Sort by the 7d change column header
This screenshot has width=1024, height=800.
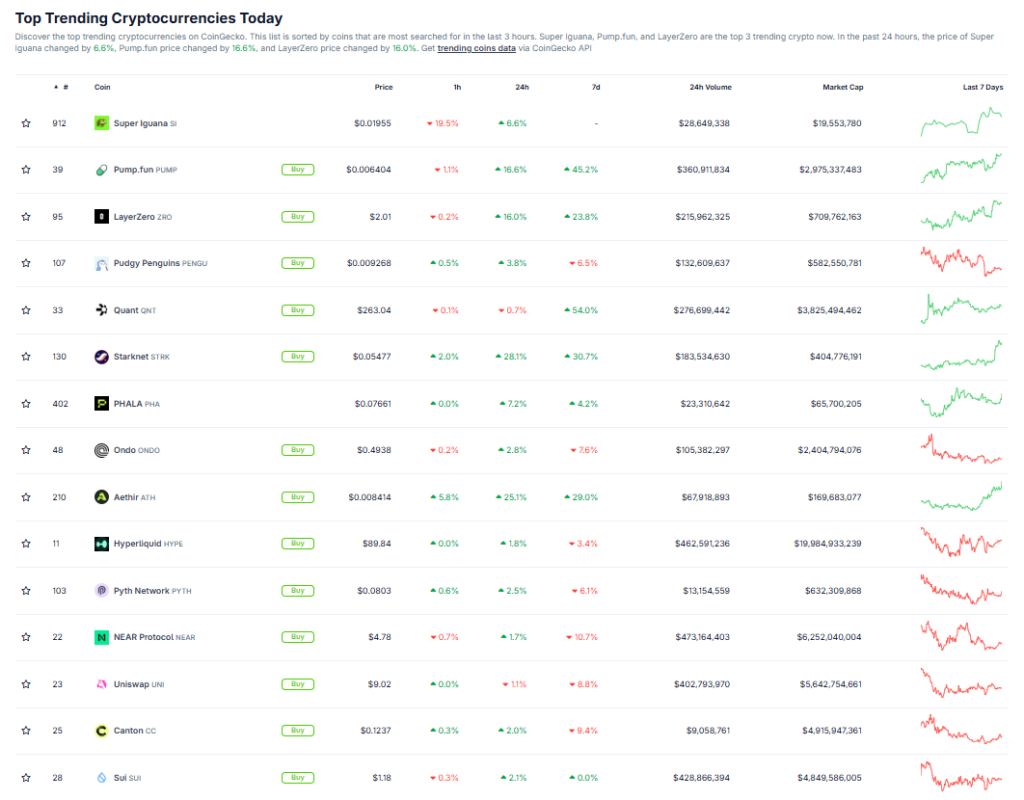(x=596, y=87)
